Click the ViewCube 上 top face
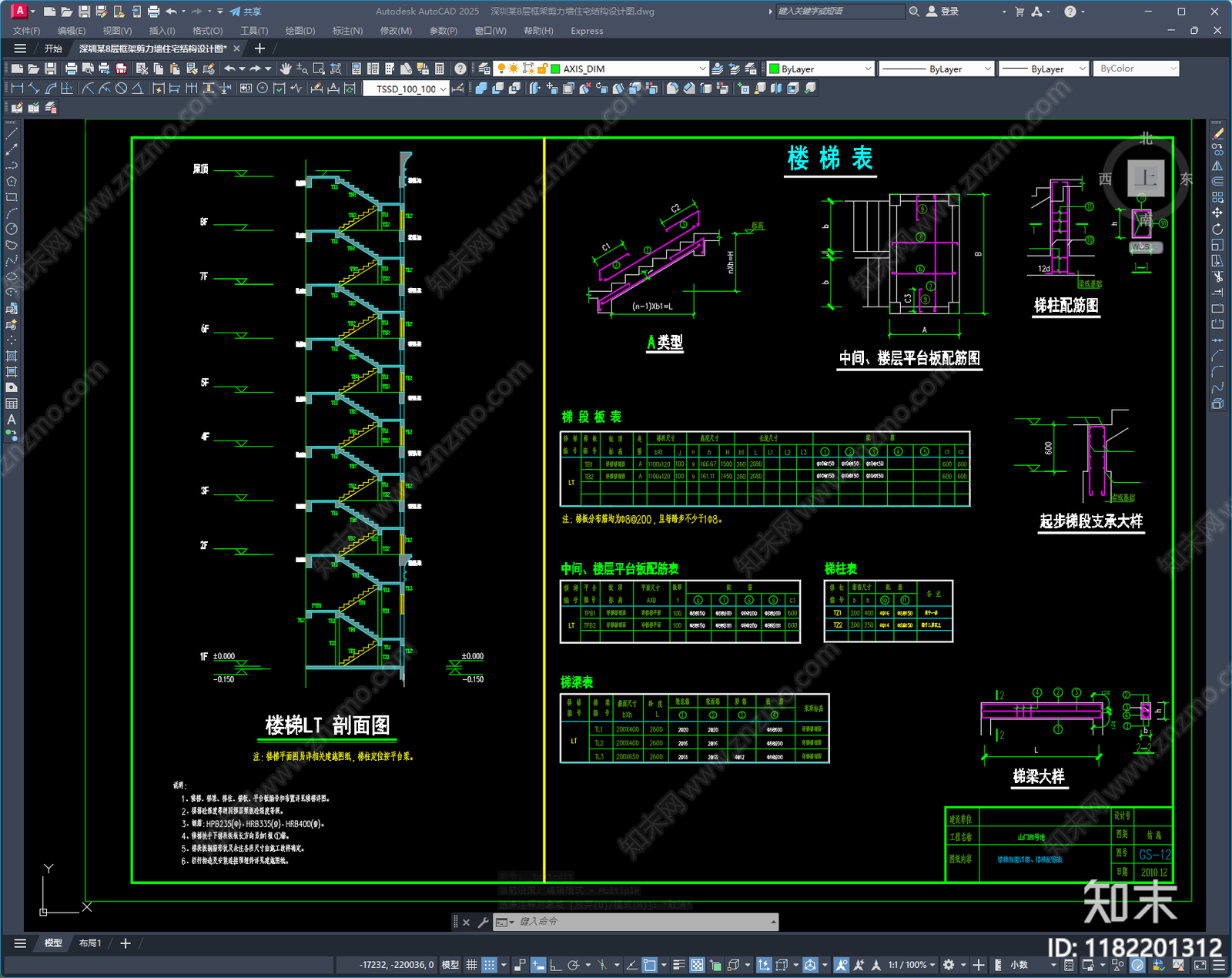The width and height of the screenshot is (1232, 978). pyautogui.click(x=1146, y=179)
